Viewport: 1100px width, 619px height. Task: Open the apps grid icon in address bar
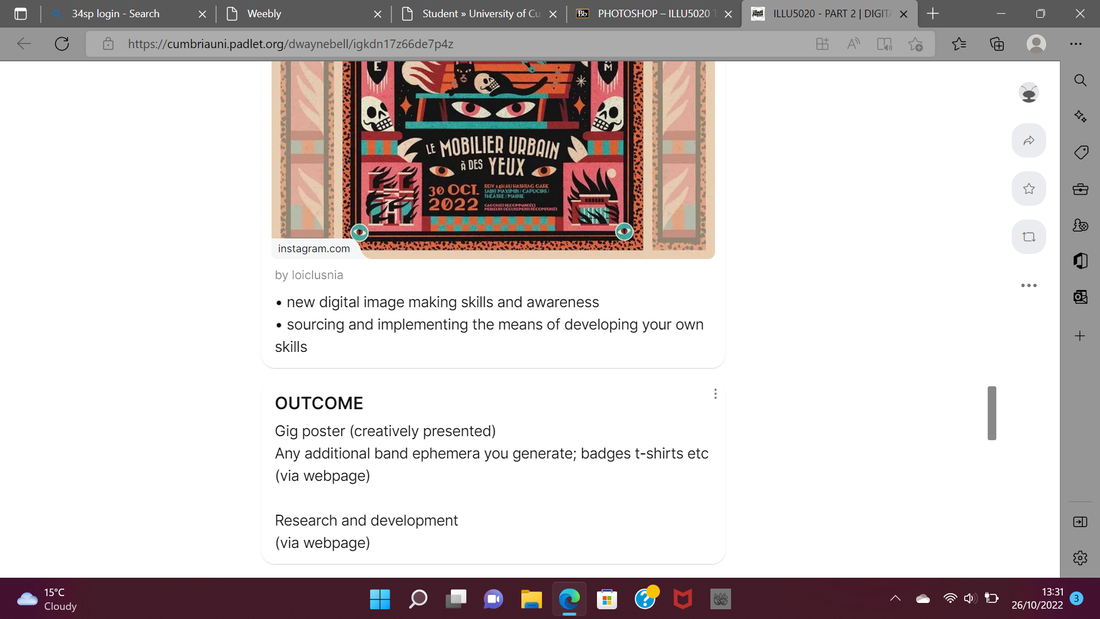pos(822,44)
